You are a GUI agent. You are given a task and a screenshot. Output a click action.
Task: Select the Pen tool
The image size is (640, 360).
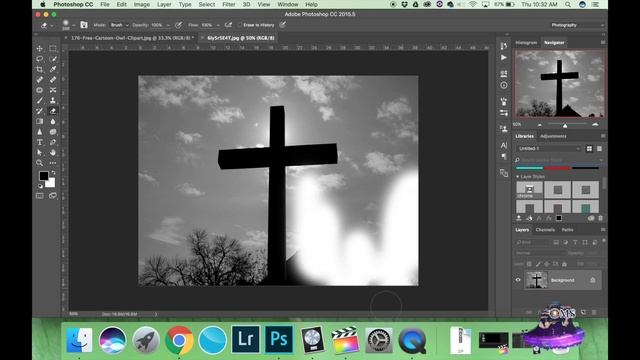53,142
